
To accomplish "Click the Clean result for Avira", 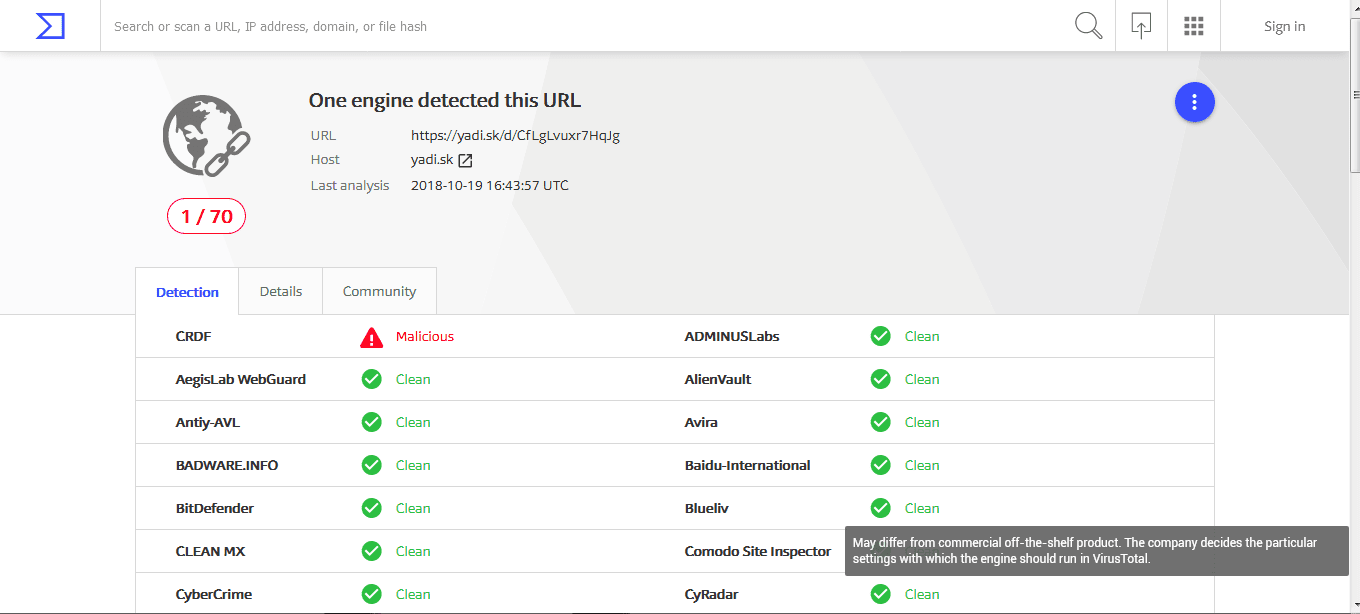I will click(921, 422).
